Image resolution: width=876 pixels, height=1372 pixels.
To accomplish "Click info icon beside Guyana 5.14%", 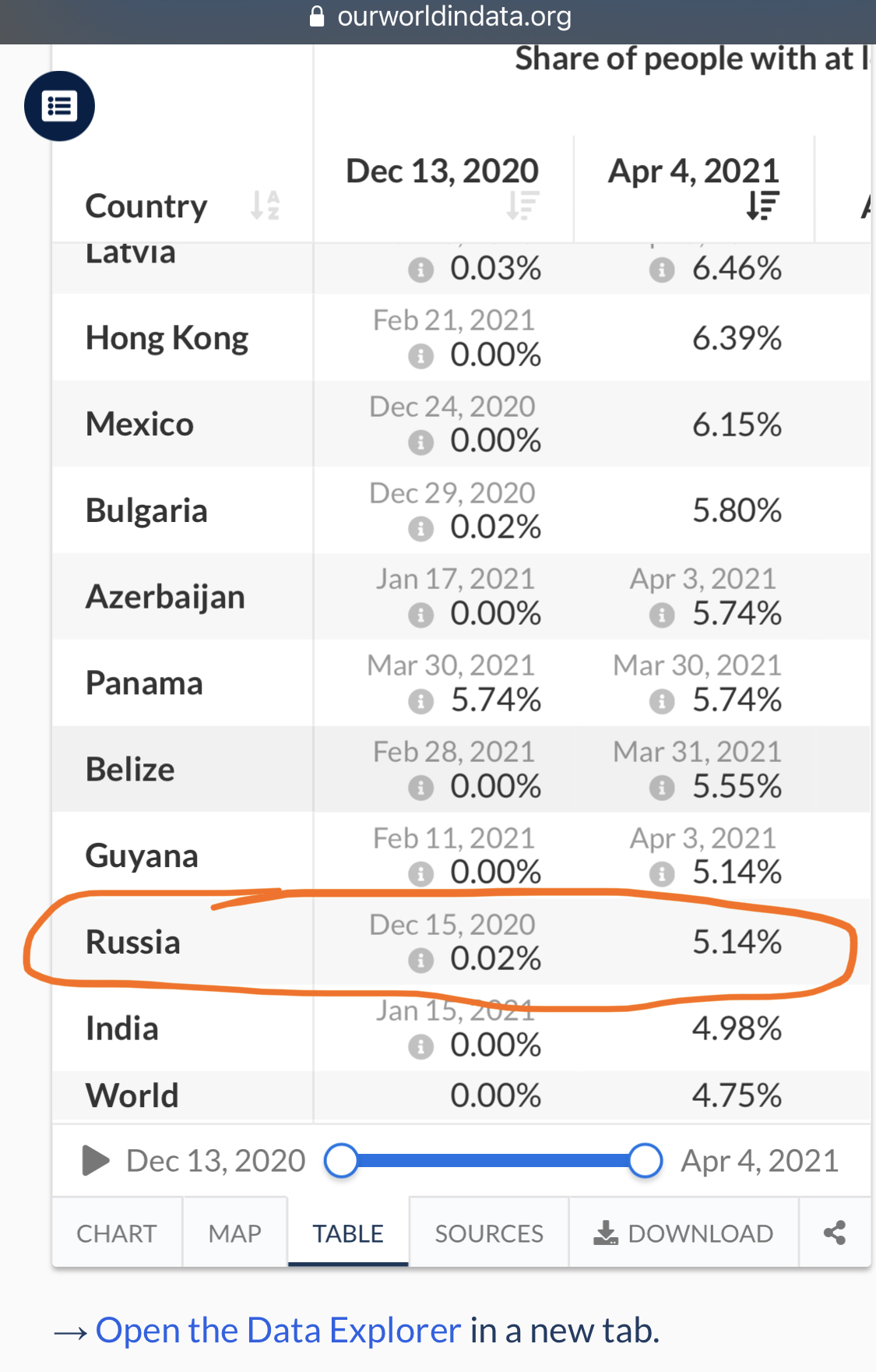I will click(662, 874).
